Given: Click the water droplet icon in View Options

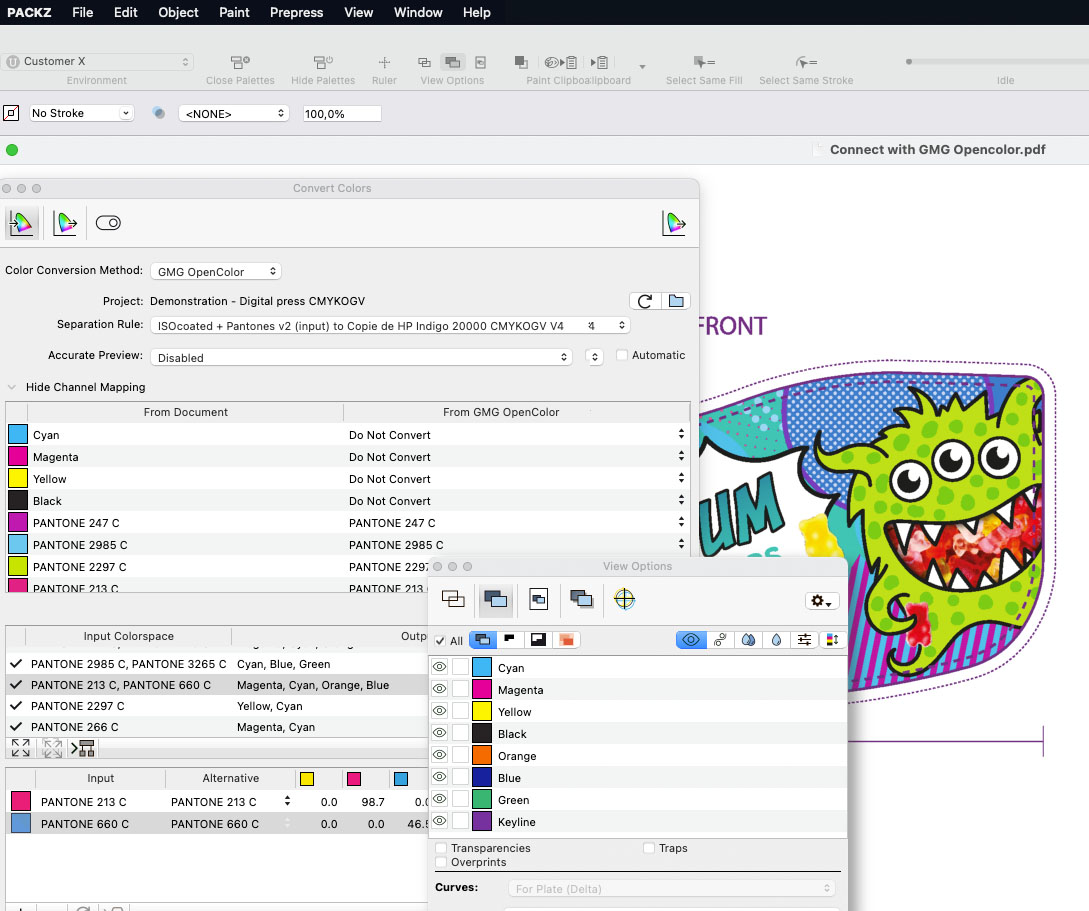Looking at the screenshot, I should [x=776, y=640].
